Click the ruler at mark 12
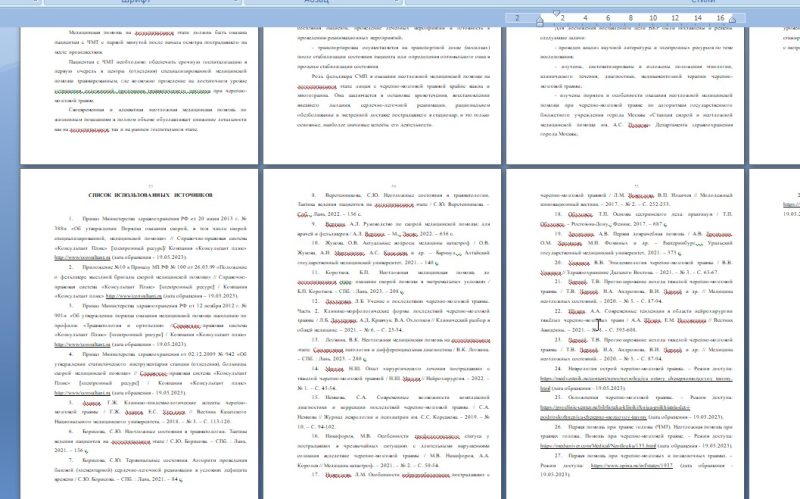Image resolution: width=800 pixels, height=499 pixels. click(x=675, y=18)
